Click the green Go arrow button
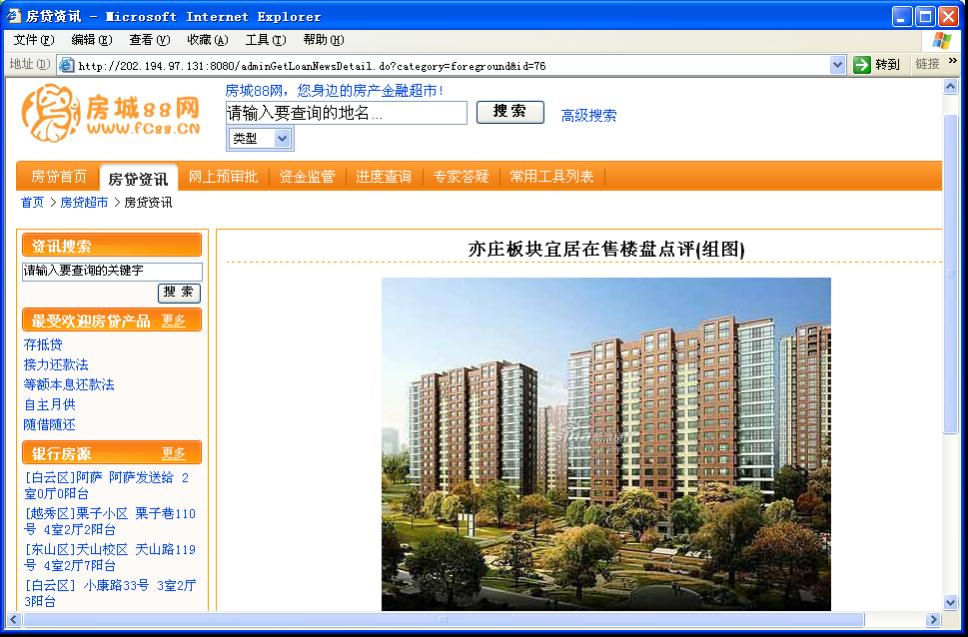The image size is (968, 637). pos(861,65)
